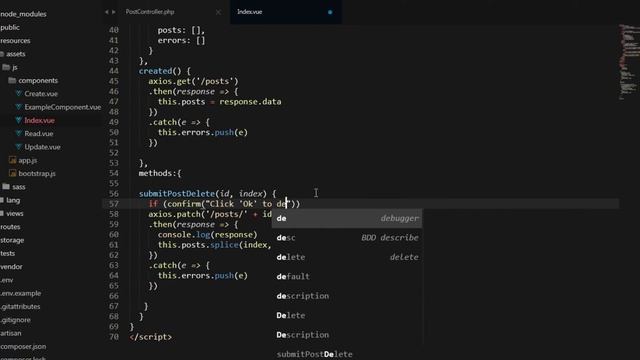Screen dimensions: 640x360
Task: Open the artisan file
Action: point(11,333)
